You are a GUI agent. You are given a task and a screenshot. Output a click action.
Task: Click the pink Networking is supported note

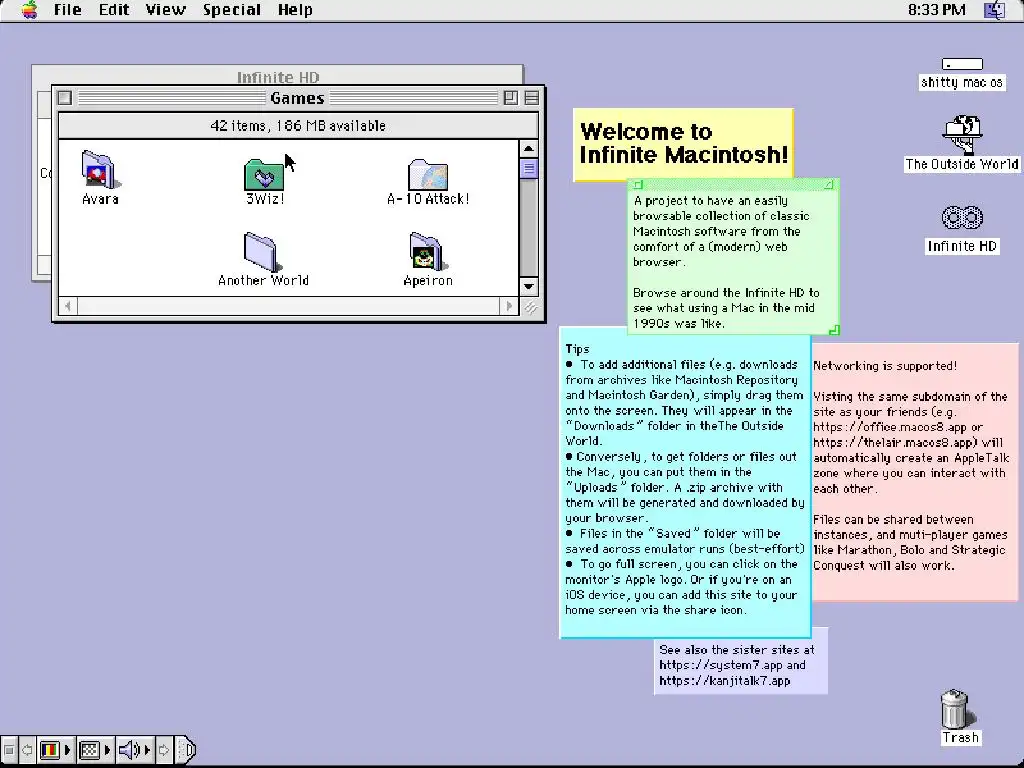[914, 472]
